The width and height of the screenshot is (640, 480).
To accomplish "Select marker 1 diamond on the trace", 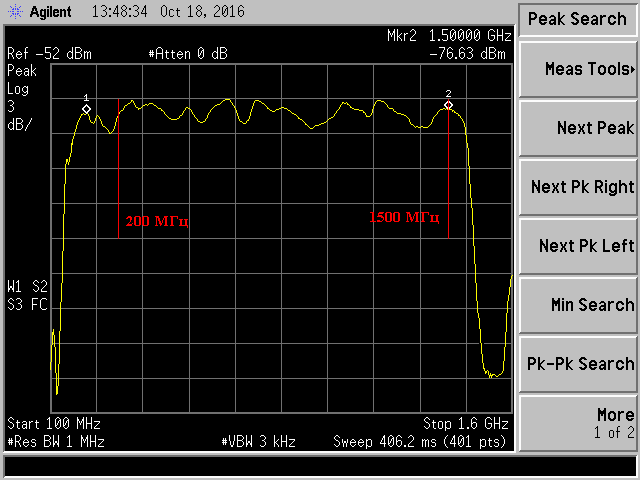I will [x=86, y=108].
